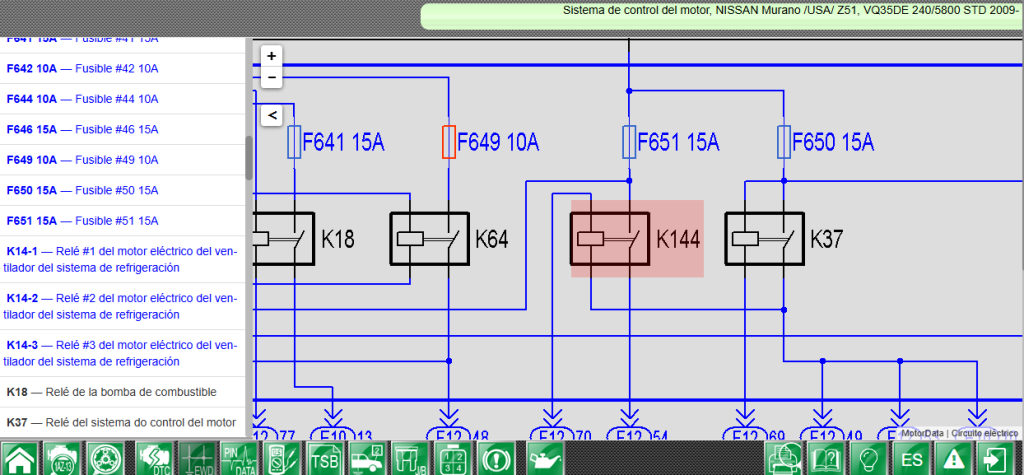
Task: Click the F651 15A fuse in diagram
Action: tap(629, 142)
